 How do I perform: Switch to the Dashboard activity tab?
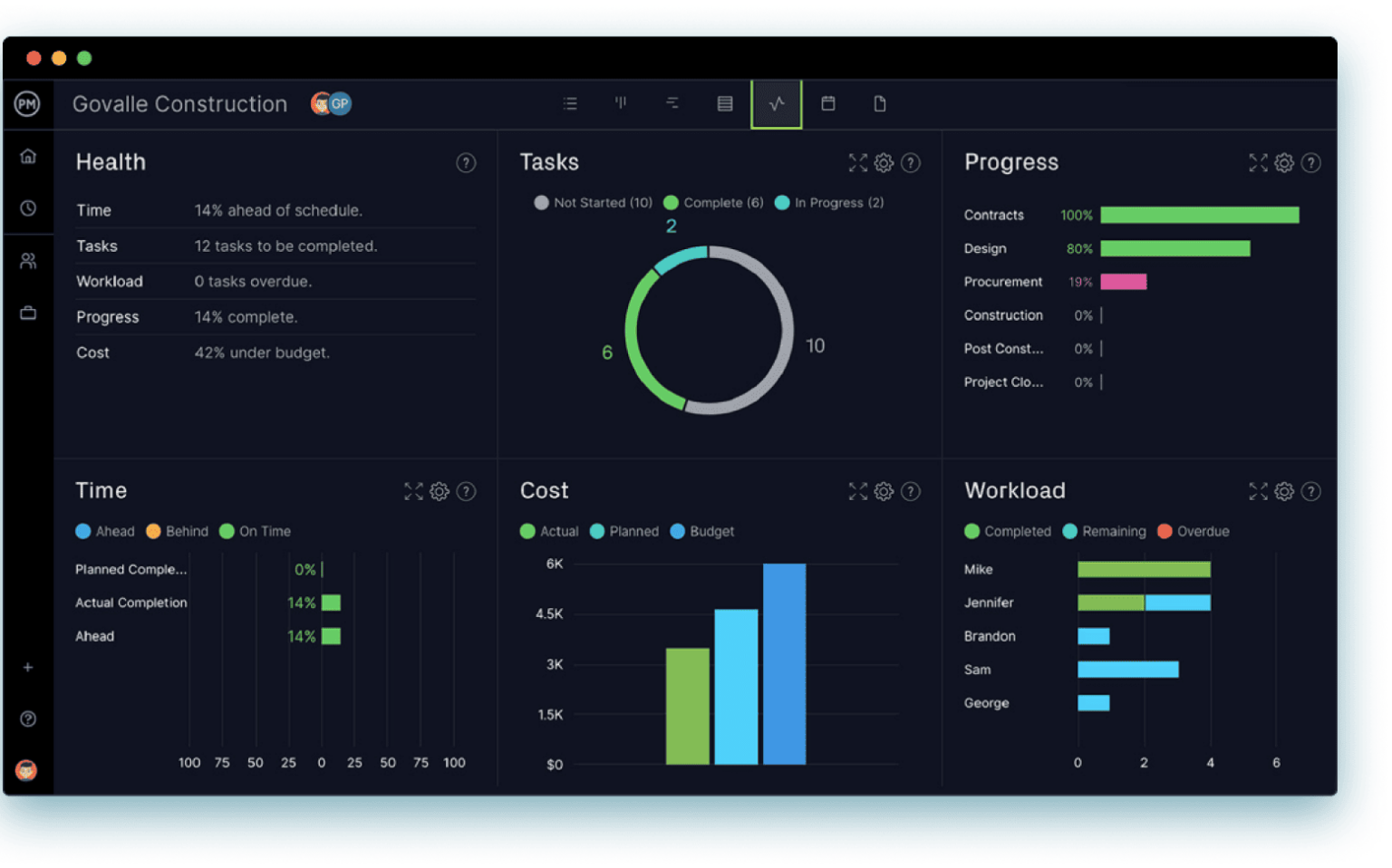click(x=777, y=103)
